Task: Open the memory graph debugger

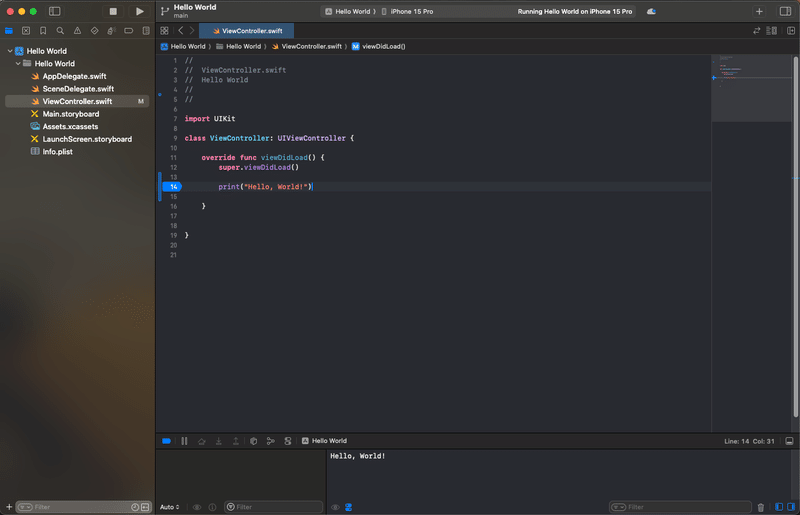Action: point(270,441)
